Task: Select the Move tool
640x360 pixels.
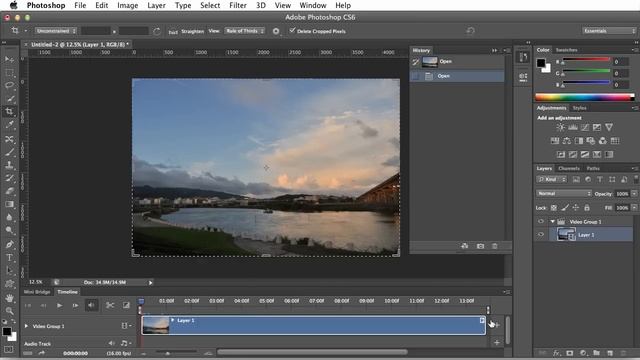Action: [9, 60]
